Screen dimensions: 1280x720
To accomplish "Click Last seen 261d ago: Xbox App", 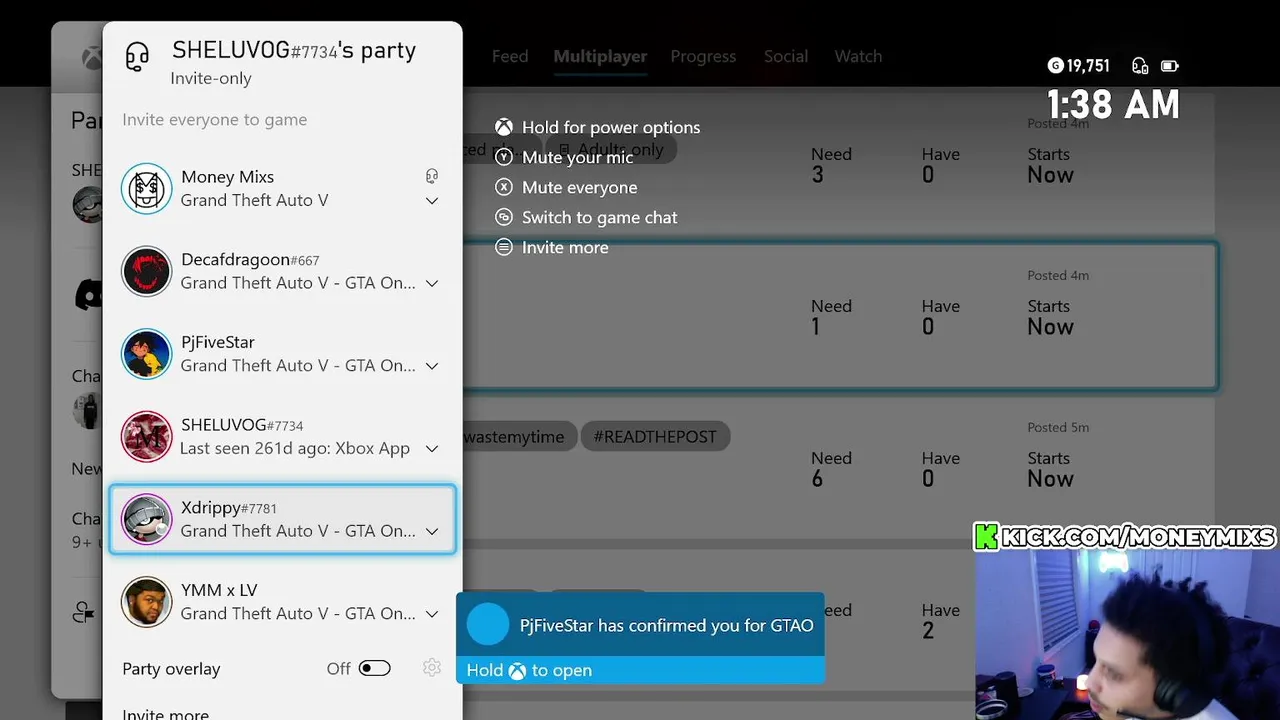I will [x=295, y=449].
